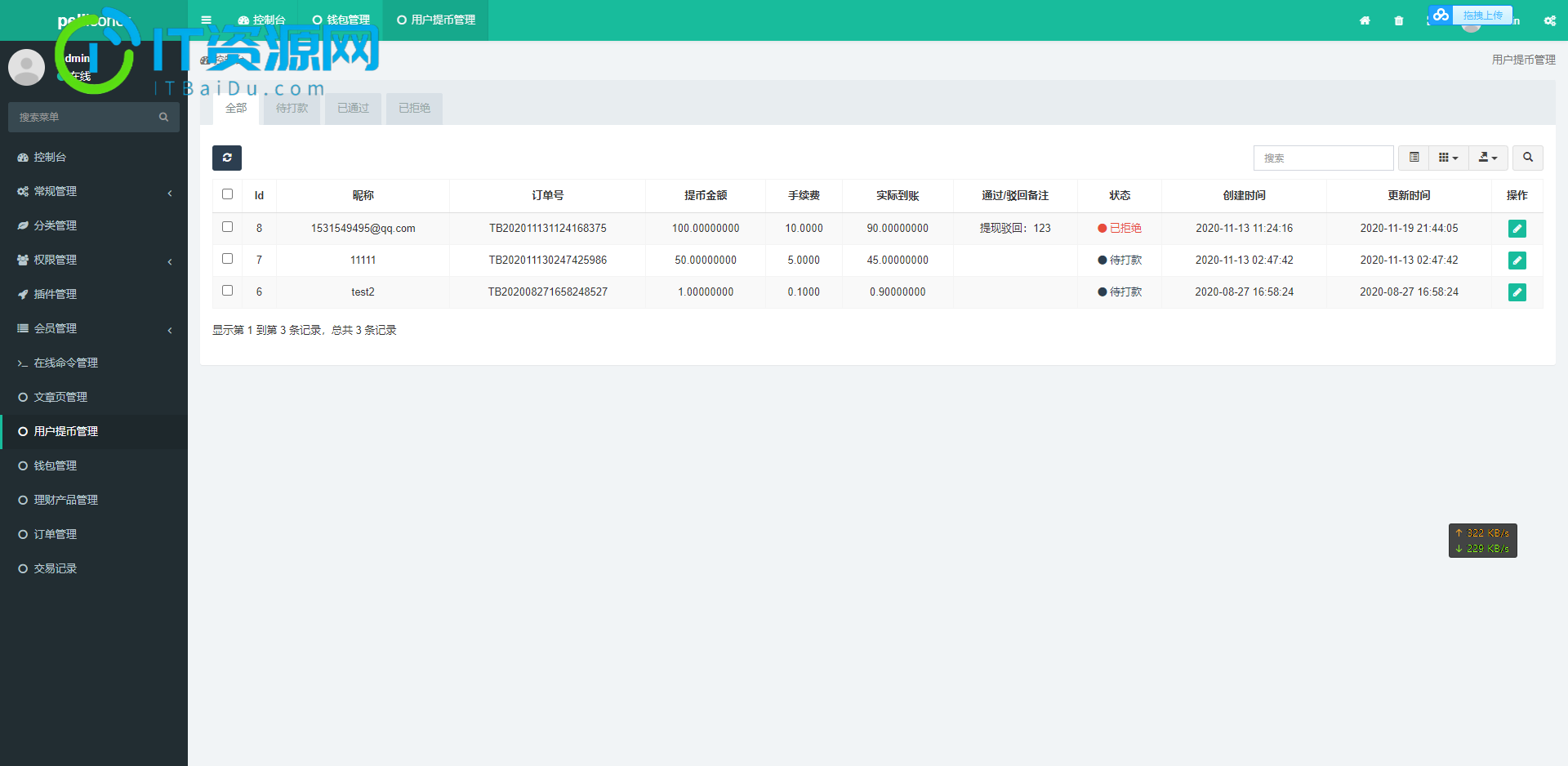Click the blue cloud upload icon

tap(1441, 15)
